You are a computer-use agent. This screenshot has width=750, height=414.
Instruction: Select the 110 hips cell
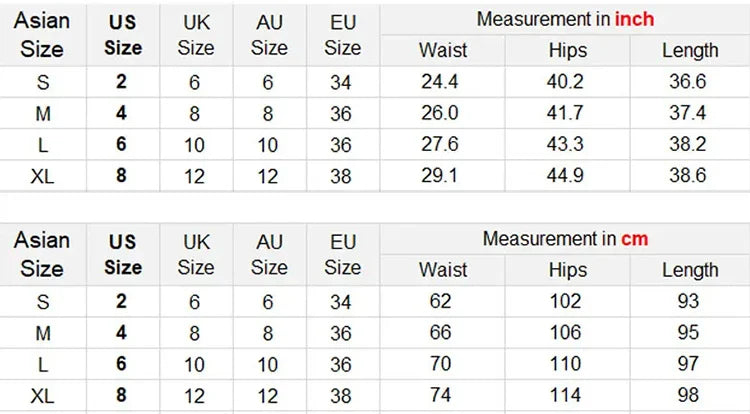[567, 364]
